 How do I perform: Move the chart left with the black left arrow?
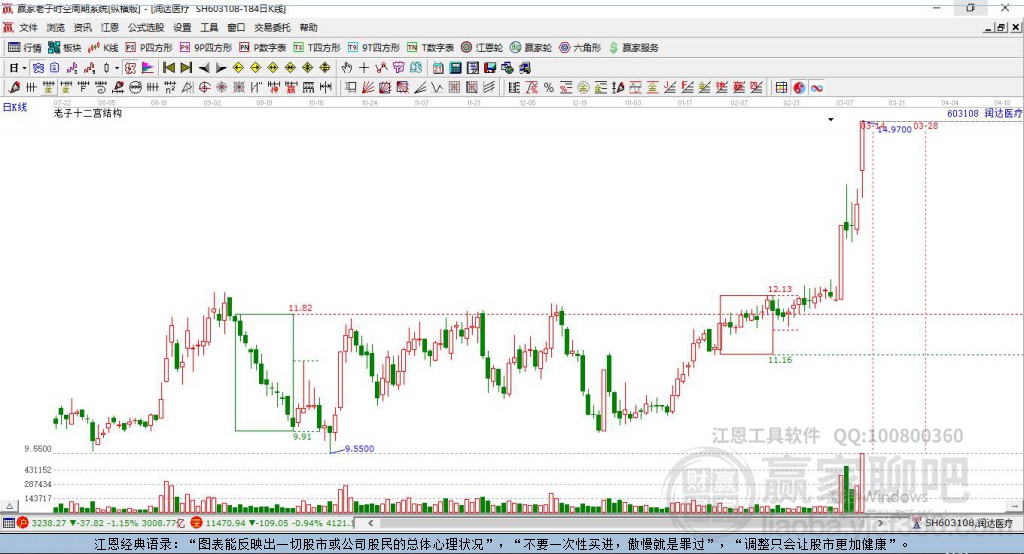click(x=204, y=68)
